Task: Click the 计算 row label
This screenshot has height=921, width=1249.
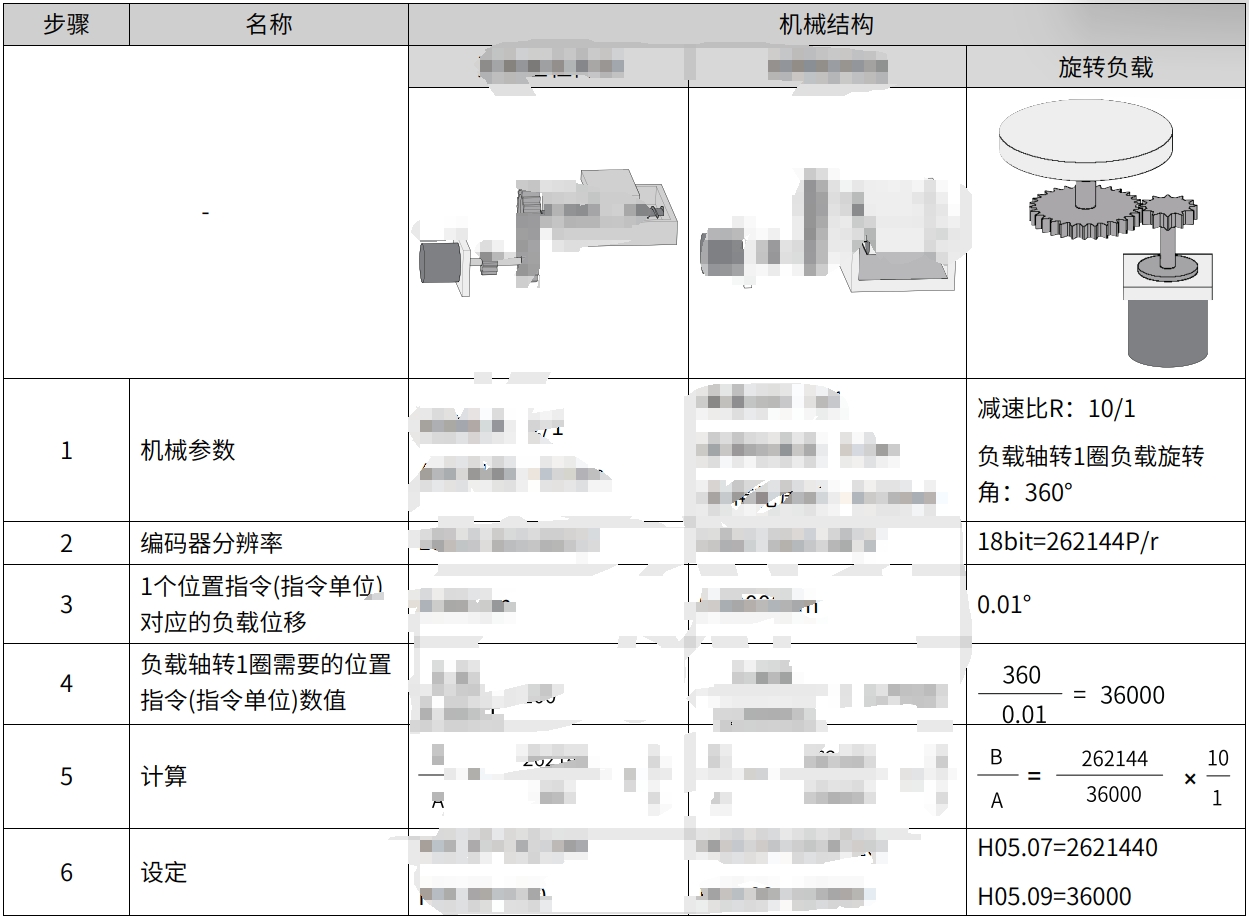Action: (163, 776)
